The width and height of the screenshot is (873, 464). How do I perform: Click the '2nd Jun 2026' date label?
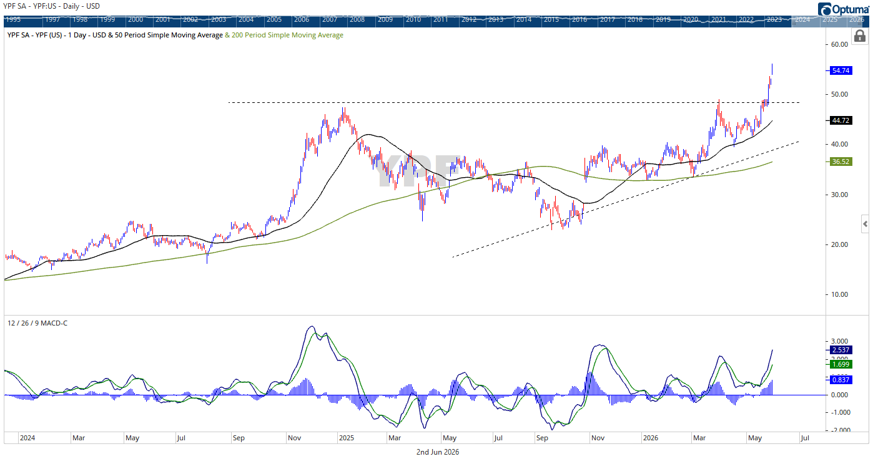[x=438, y=452]
